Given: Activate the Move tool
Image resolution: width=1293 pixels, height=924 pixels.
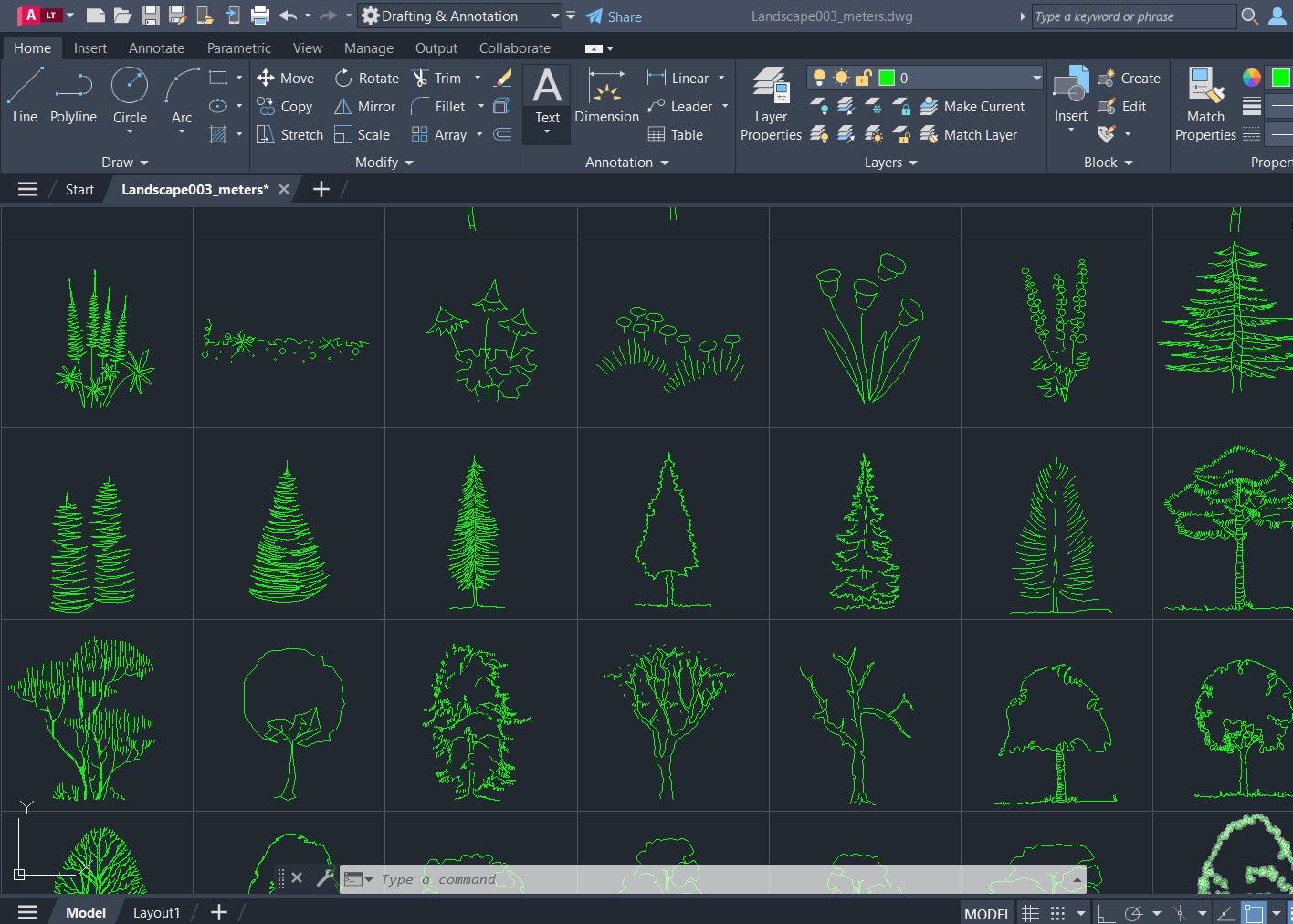Looking at the screenshot, I should click(x=286, y=78).
